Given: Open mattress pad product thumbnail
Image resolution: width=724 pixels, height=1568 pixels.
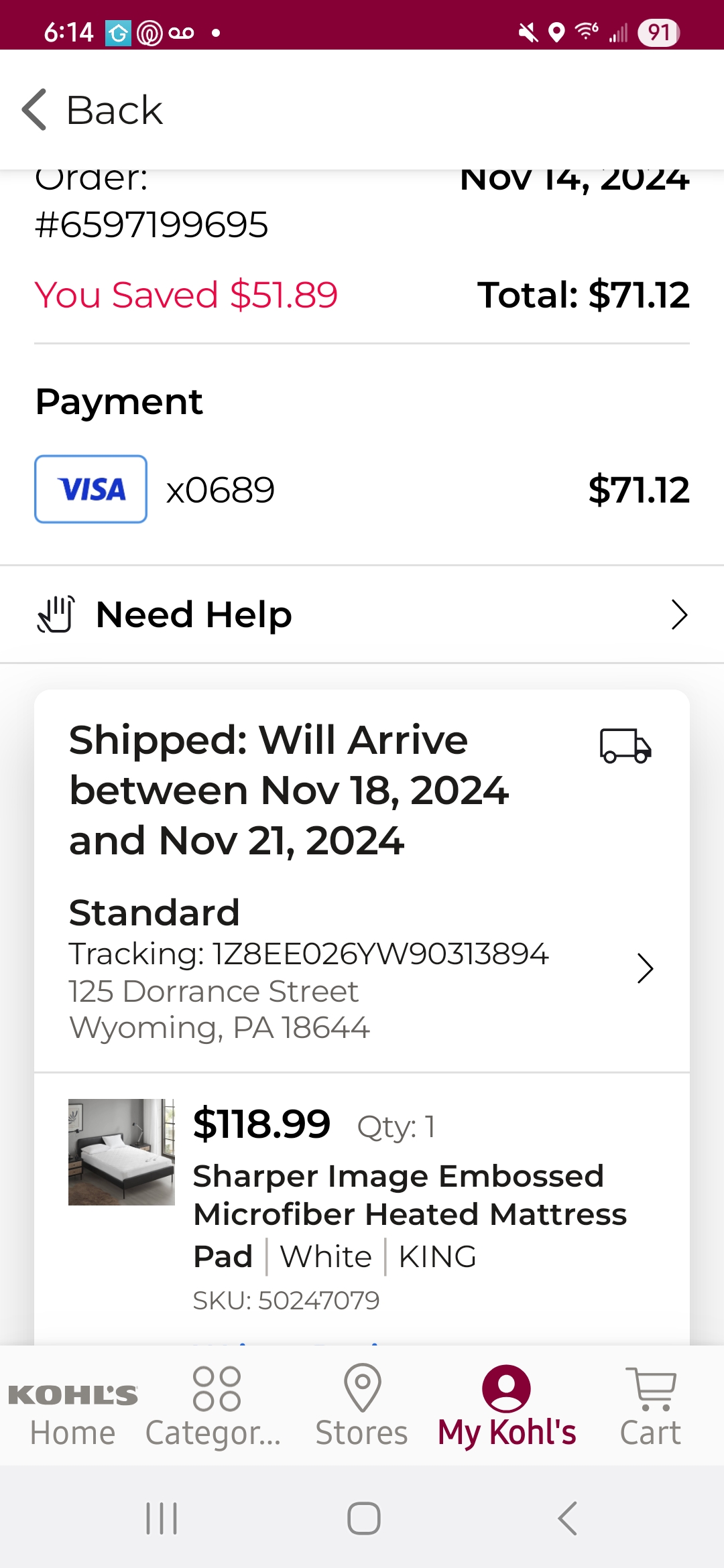Looking at the screenshot, I should pos(121,1152).
